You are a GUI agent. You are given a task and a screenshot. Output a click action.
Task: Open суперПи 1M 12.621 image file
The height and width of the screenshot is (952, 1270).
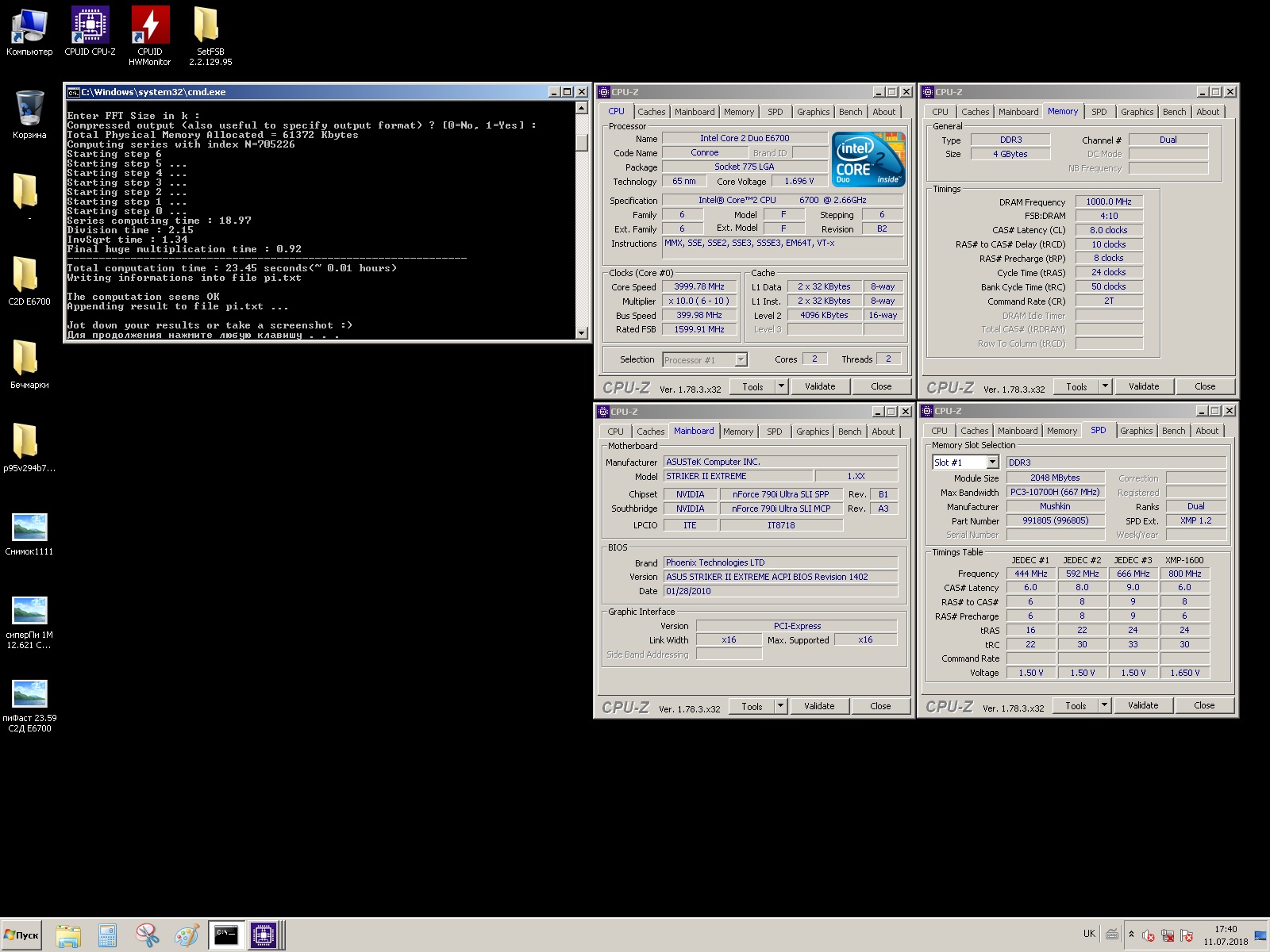(x=29, y=623)
